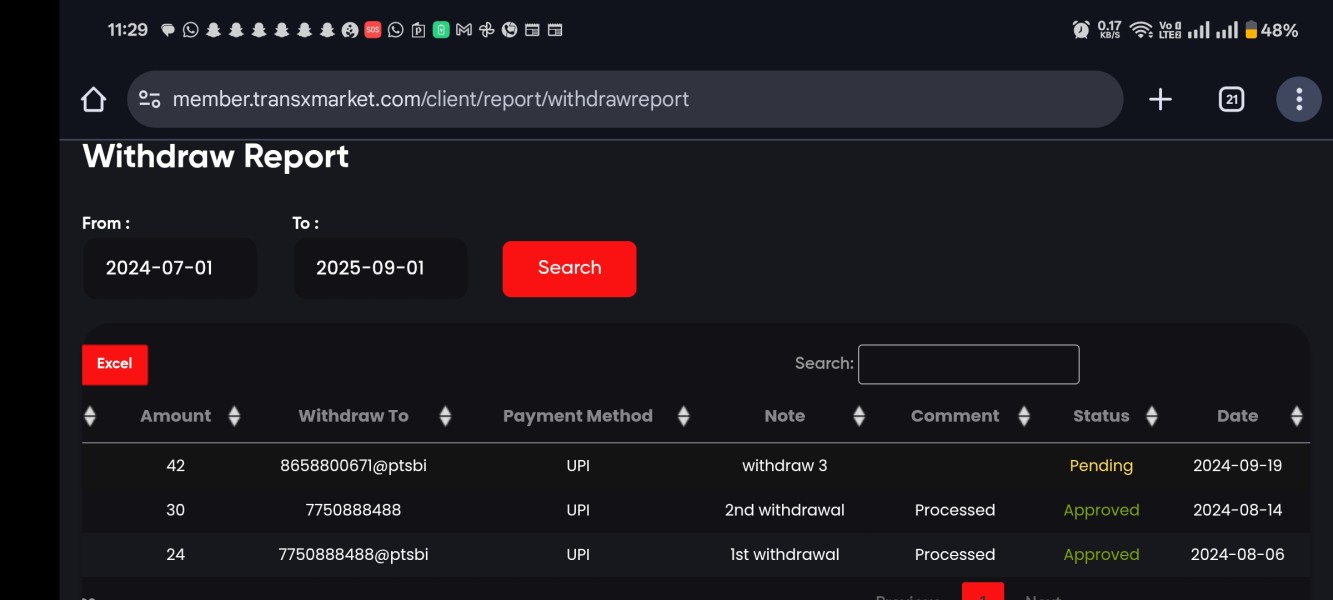The width and height of the screenshot is (1333, 600).
Task: Sort table by Date column
Action: pos(1237,416)
